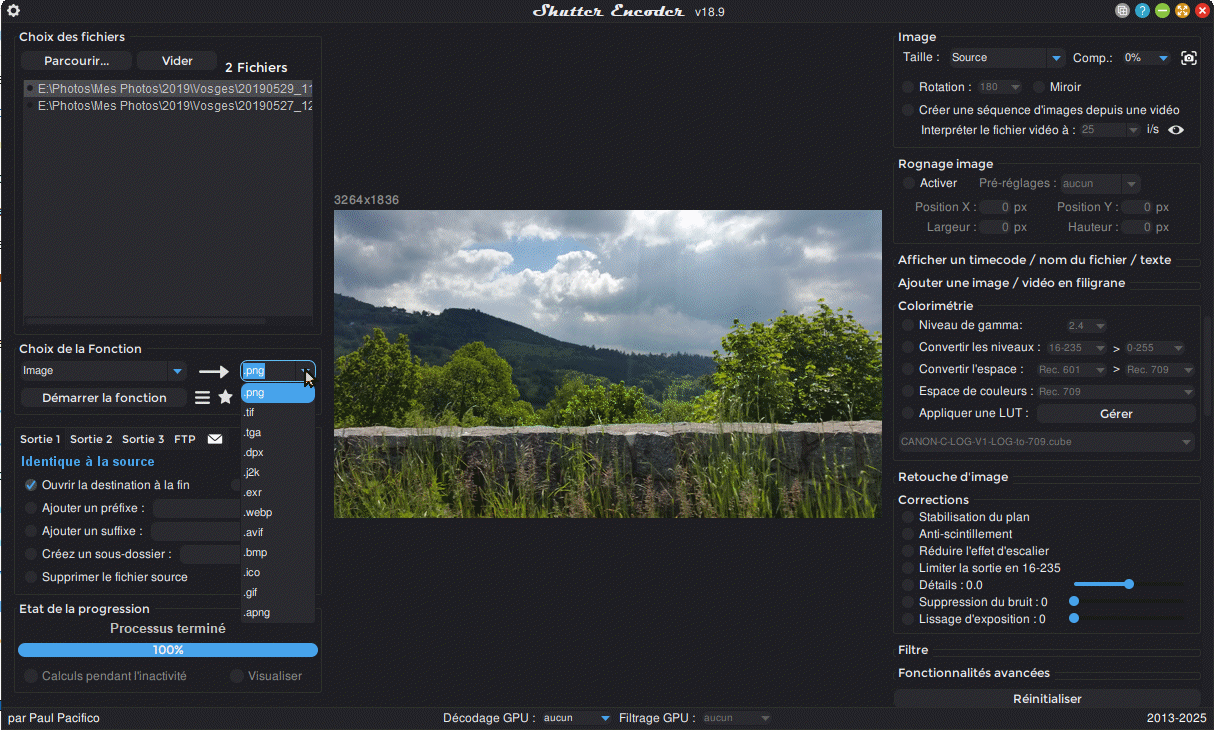This screenshot has height=730, width=1214.
Task: Open the application settings gear
Action: 13,13
